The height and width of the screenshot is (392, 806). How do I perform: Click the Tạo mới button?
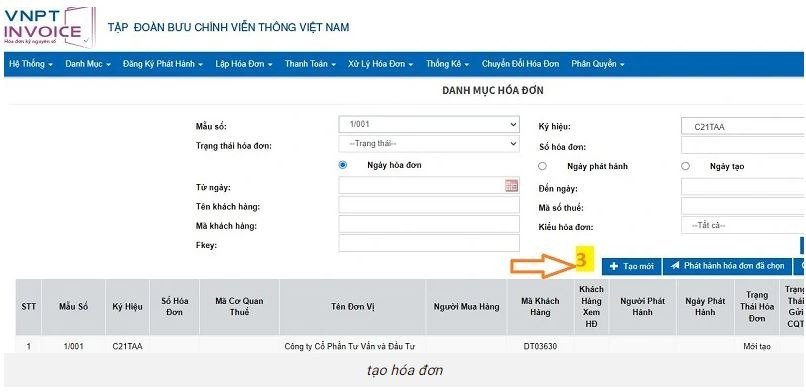[632, 267]
